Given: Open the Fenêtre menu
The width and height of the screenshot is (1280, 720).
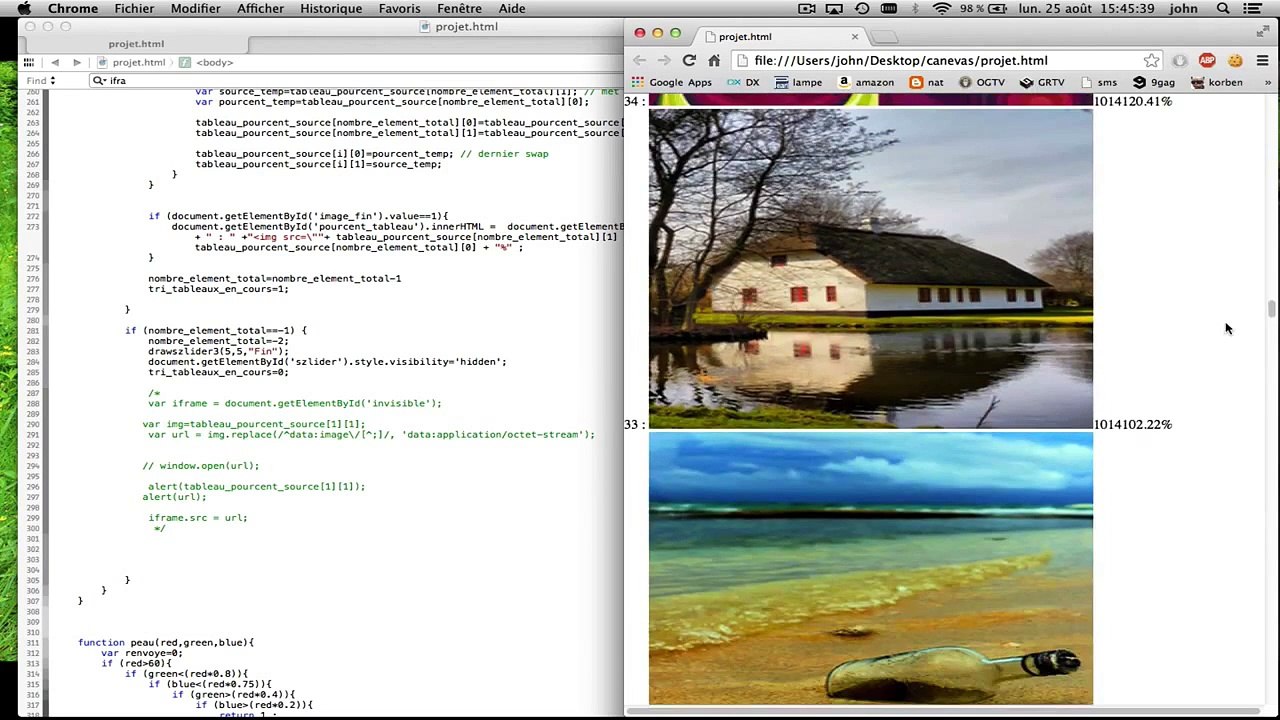Looking at the screenshot, I should coord(460,9).
